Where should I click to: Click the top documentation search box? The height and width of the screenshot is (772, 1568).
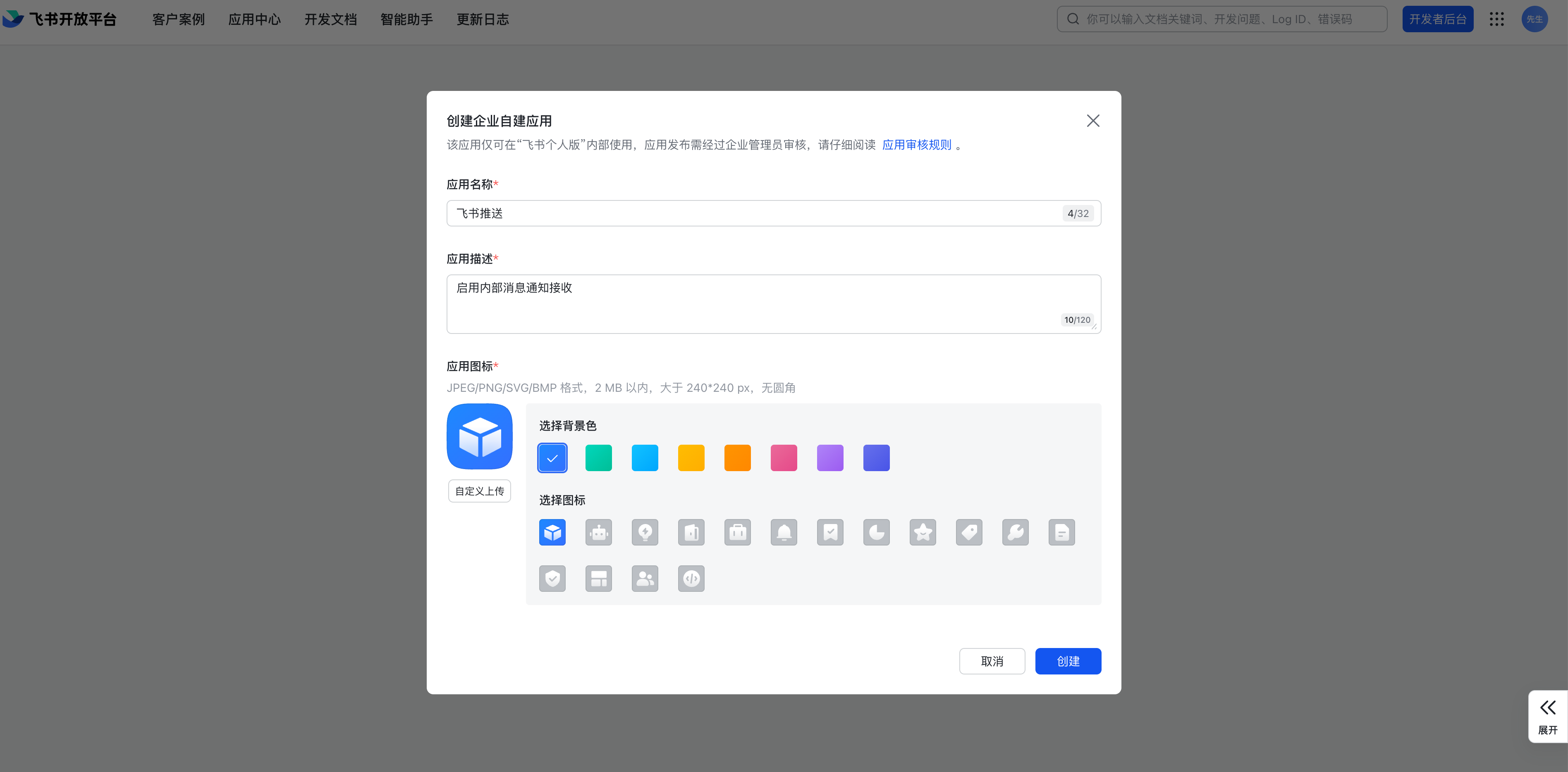point(1221,19)
